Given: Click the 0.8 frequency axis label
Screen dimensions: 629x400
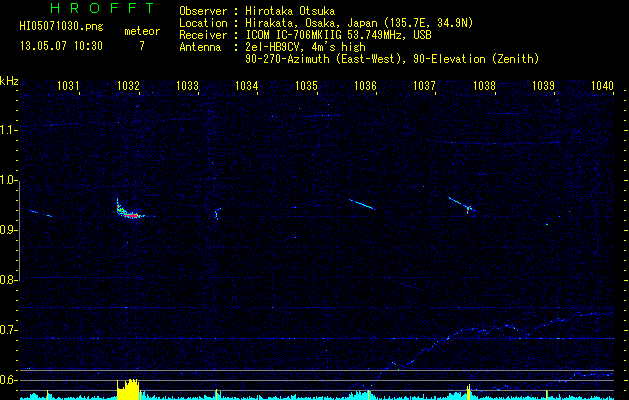Looking at the screenshot, I should click(x=7, y=280).
